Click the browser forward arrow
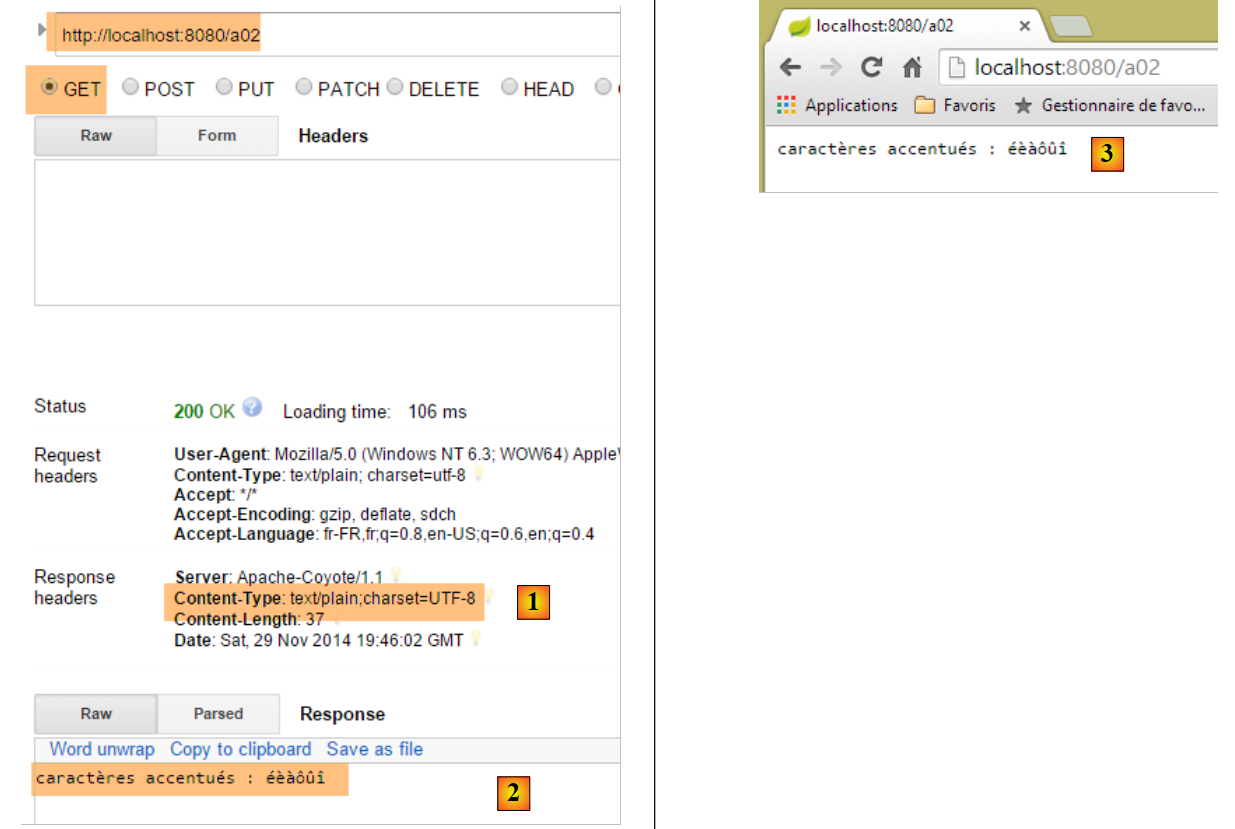 [x=830, y=68]
